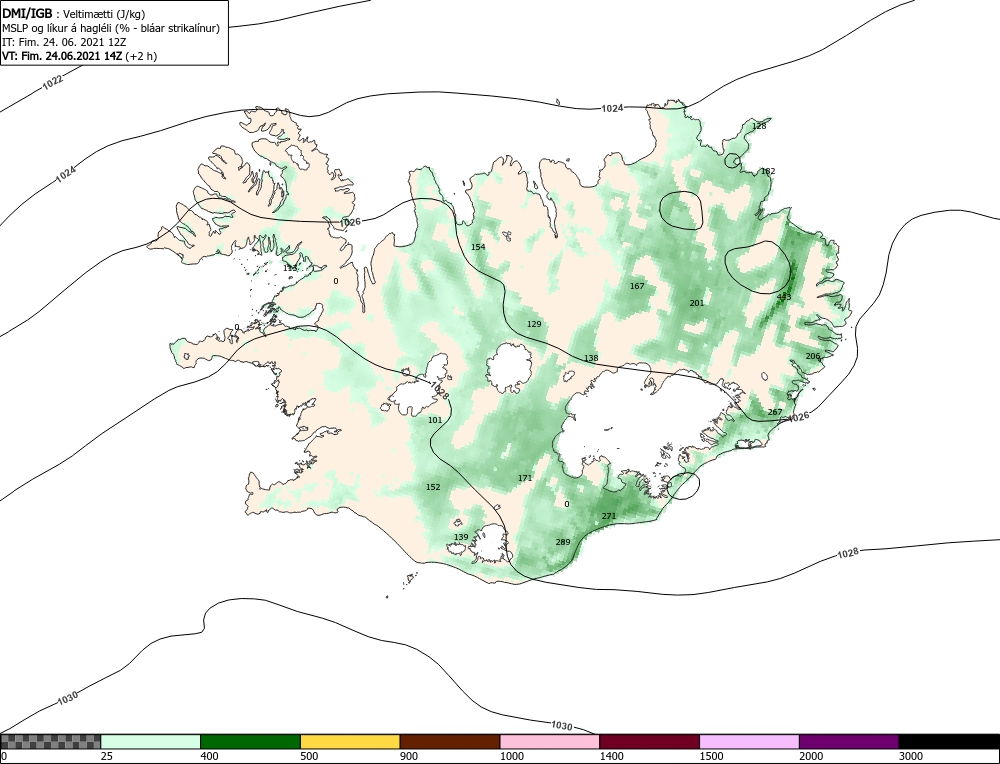Select the value 139 near the southern glacier
The image size is (1000, 764).
pyautogui.click(x=461, y=537)
